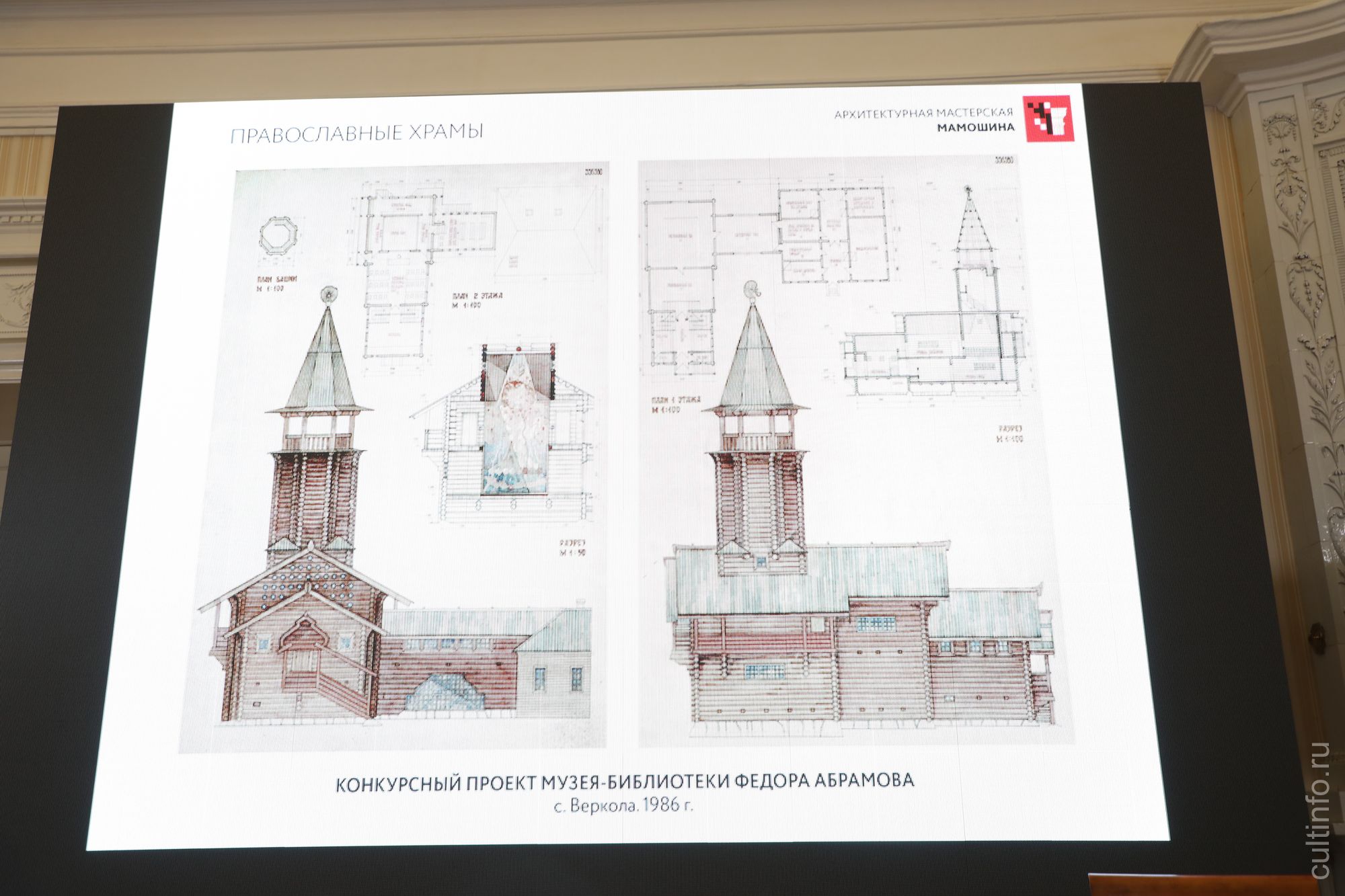This screenshot has width=1345, height=896.
Task: Click the subtitle с. Веркола. 1986 г.
Action: [623, 805]
